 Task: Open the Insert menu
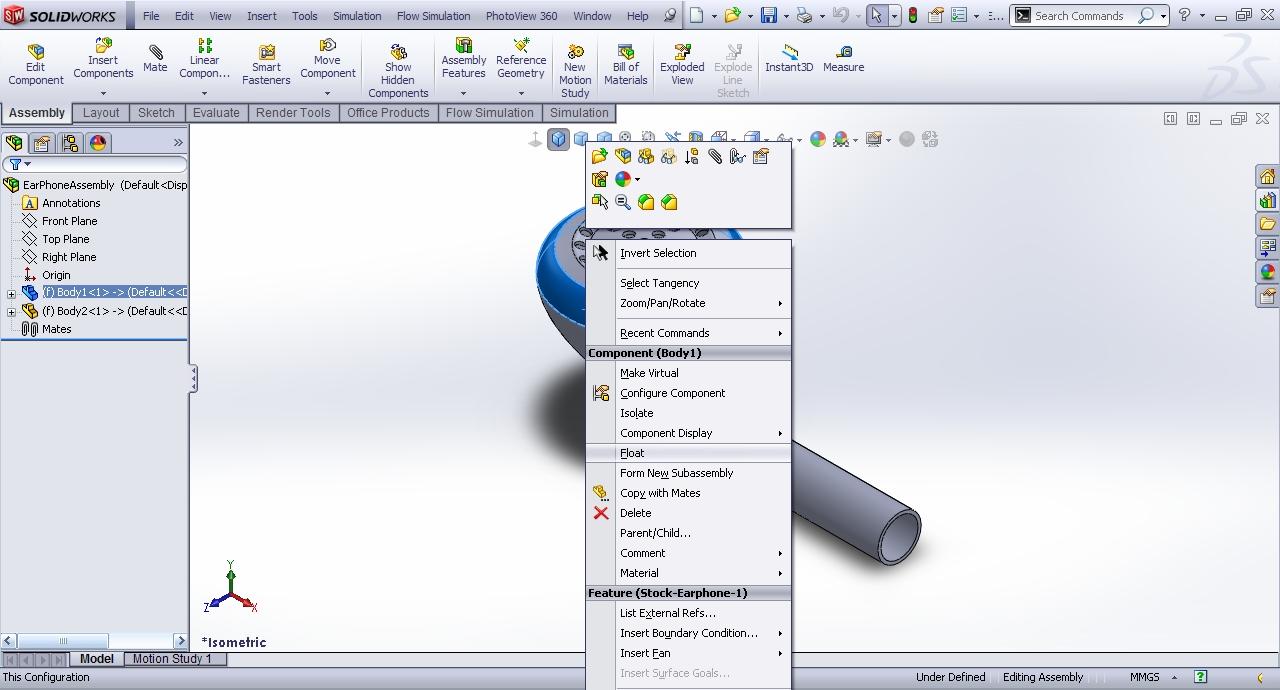[x=262, y=16]
